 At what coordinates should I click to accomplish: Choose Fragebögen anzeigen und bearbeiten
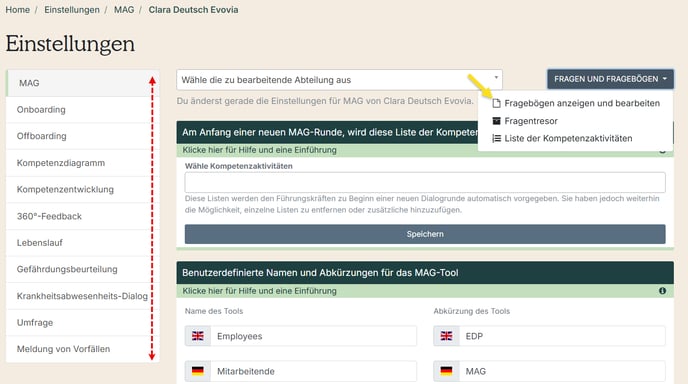pyautogui.click(x=576, y=103)
